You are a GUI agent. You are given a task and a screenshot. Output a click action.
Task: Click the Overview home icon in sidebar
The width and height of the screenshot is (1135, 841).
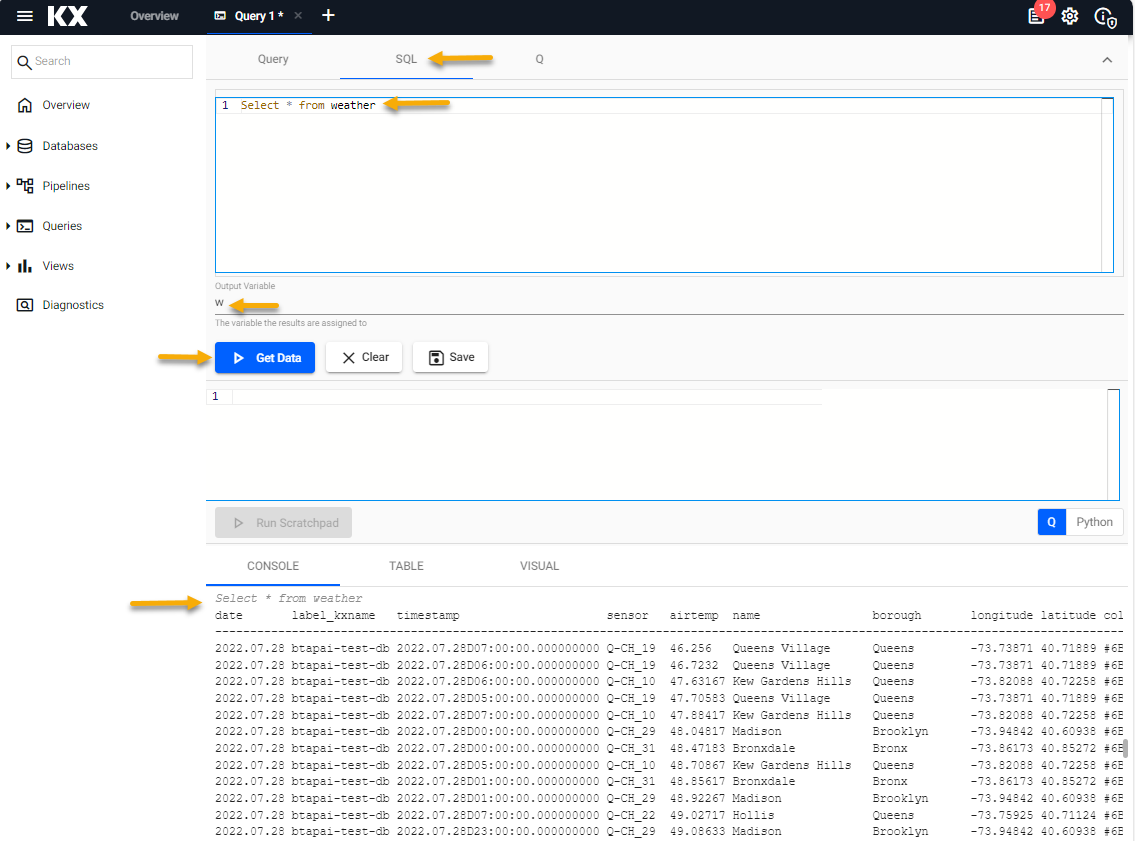coord(25,106)
